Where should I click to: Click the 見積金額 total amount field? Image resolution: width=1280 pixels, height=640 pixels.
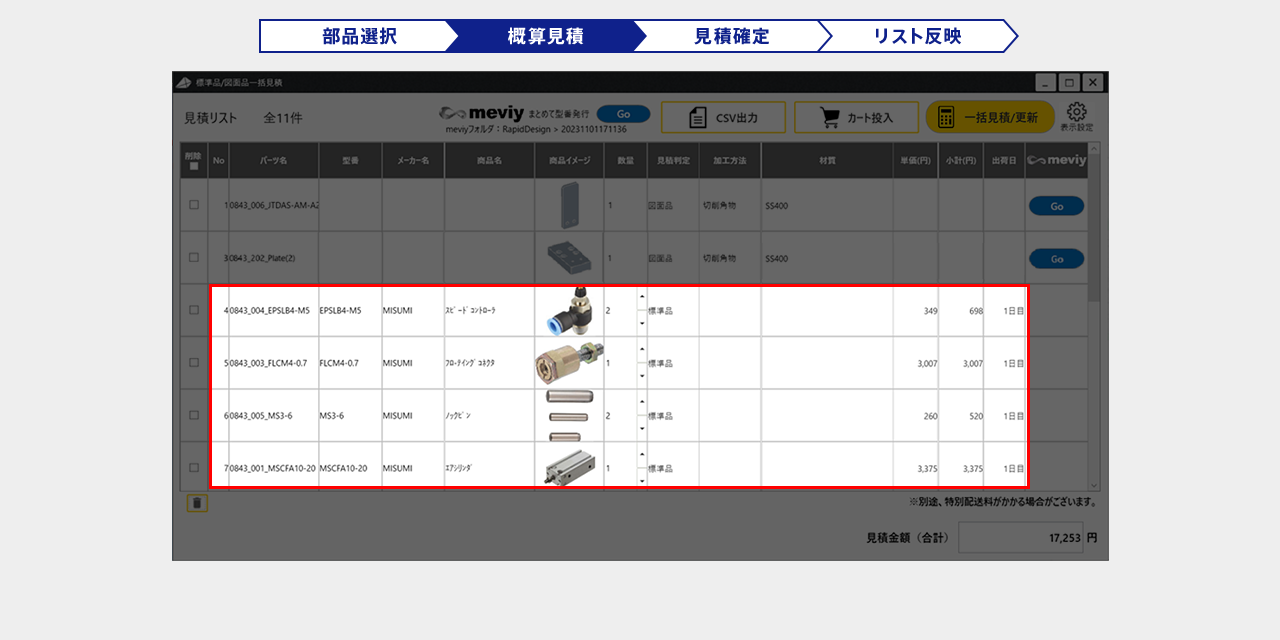(x=1020, y=537)
